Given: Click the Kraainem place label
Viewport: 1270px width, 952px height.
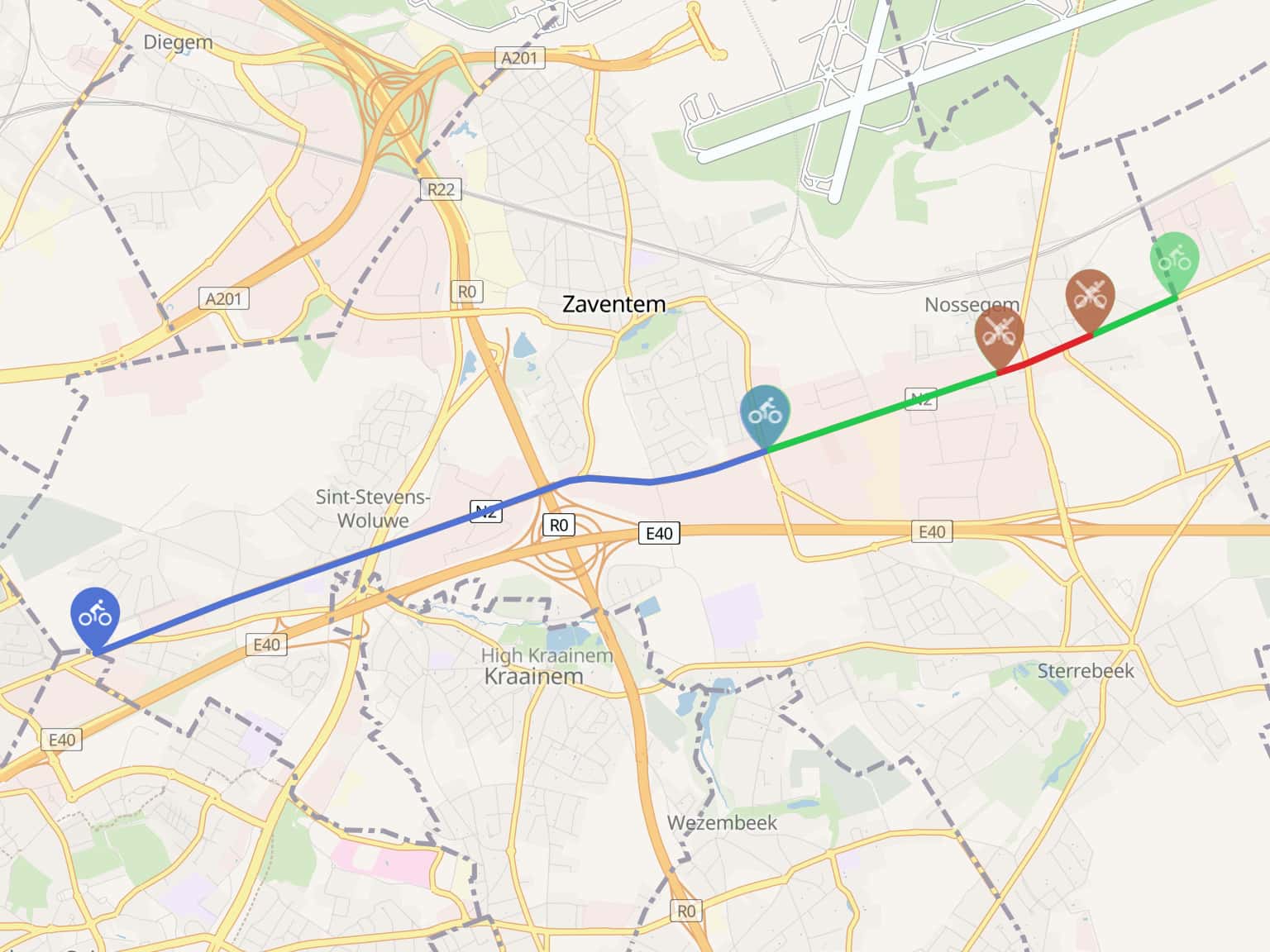Looking at the screenshot, I should [x=533, y=676].
